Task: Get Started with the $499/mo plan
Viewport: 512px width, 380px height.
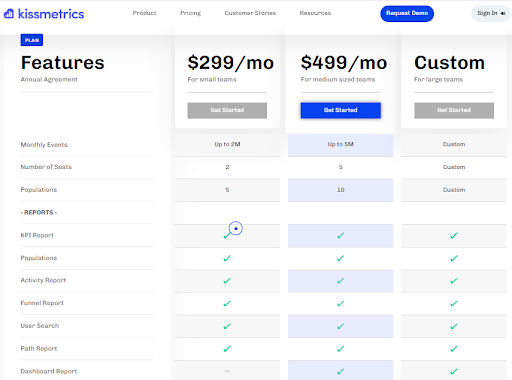Action: pos(340,110)
